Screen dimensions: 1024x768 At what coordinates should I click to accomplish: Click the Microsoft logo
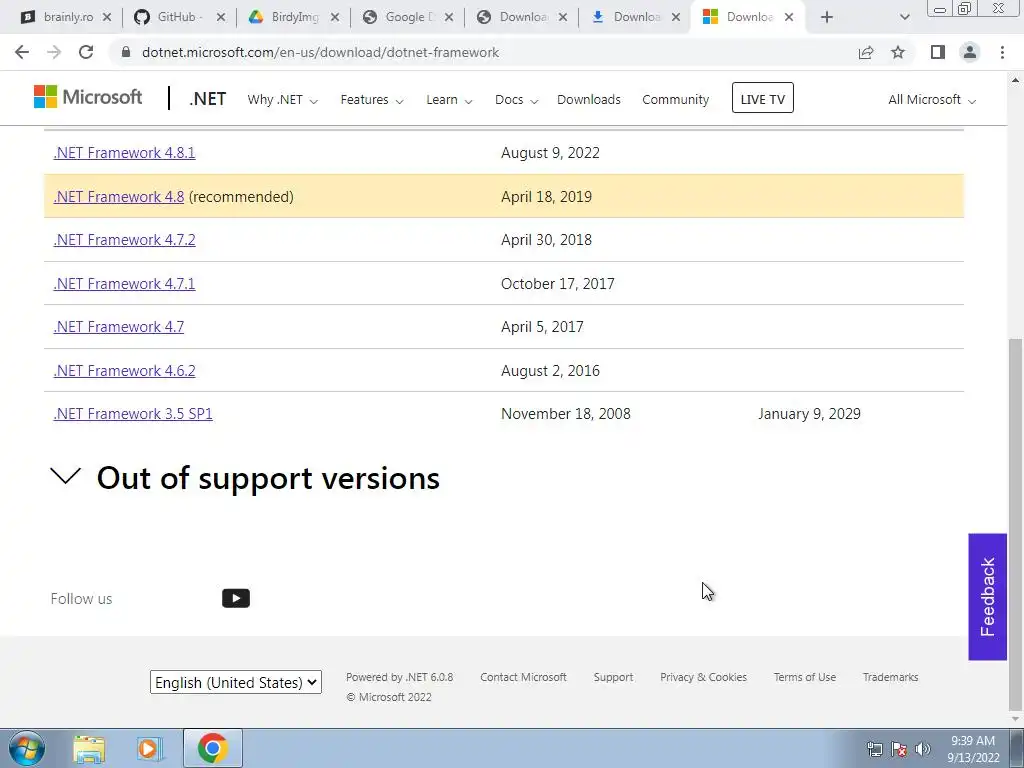88,97
